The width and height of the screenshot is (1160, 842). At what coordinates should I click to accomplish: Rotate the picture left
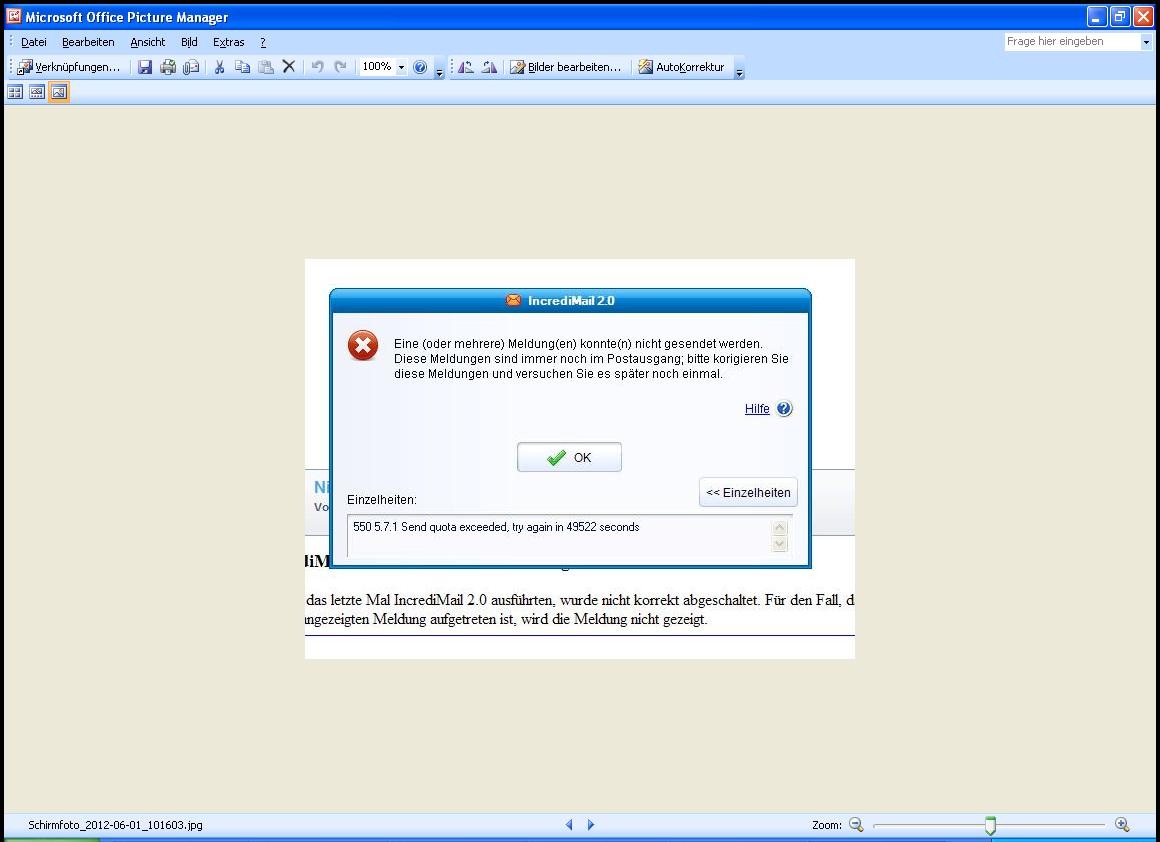coord(466,67)
